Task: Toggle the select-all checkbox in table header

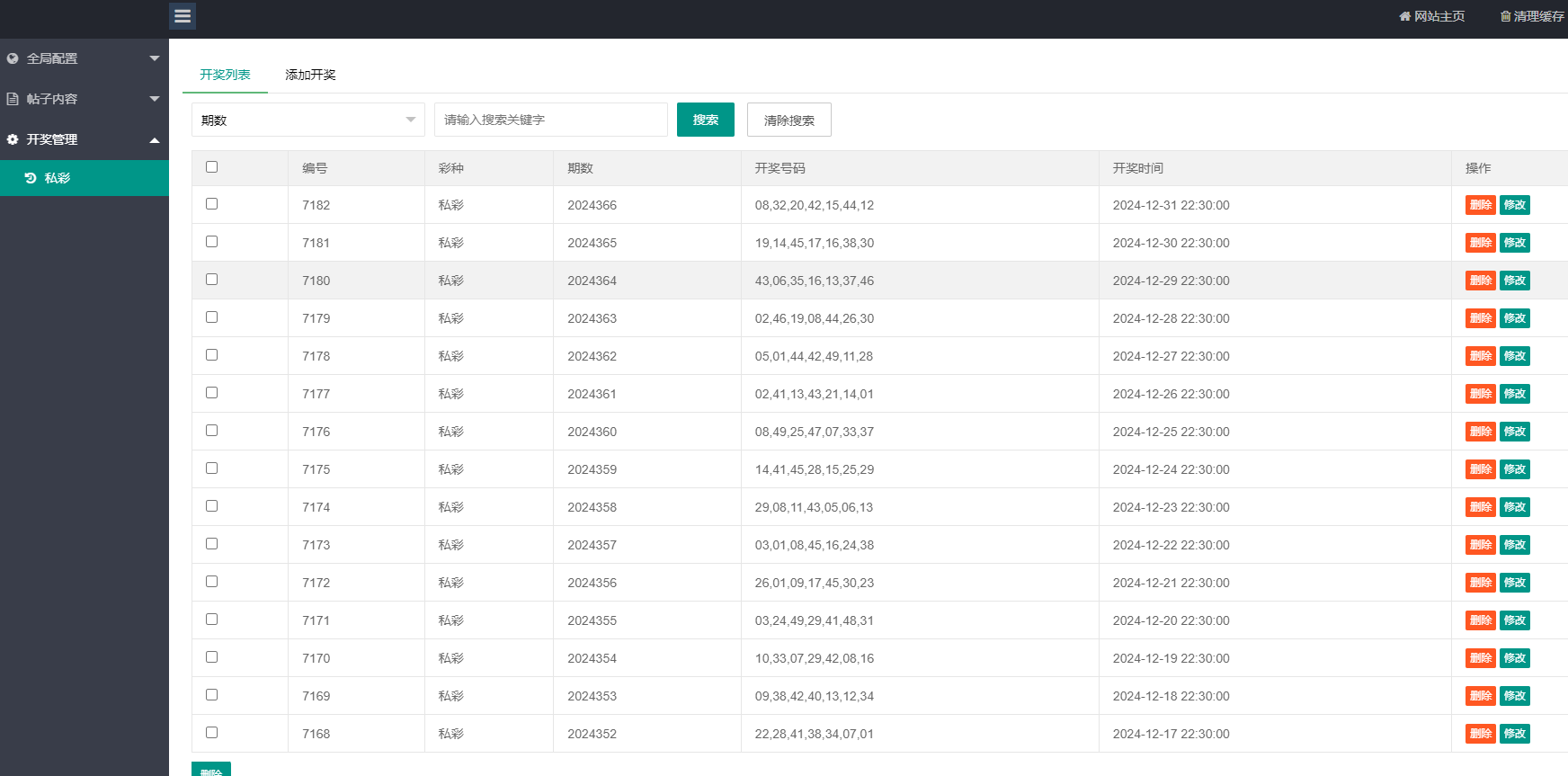Action: click(211, 166)
